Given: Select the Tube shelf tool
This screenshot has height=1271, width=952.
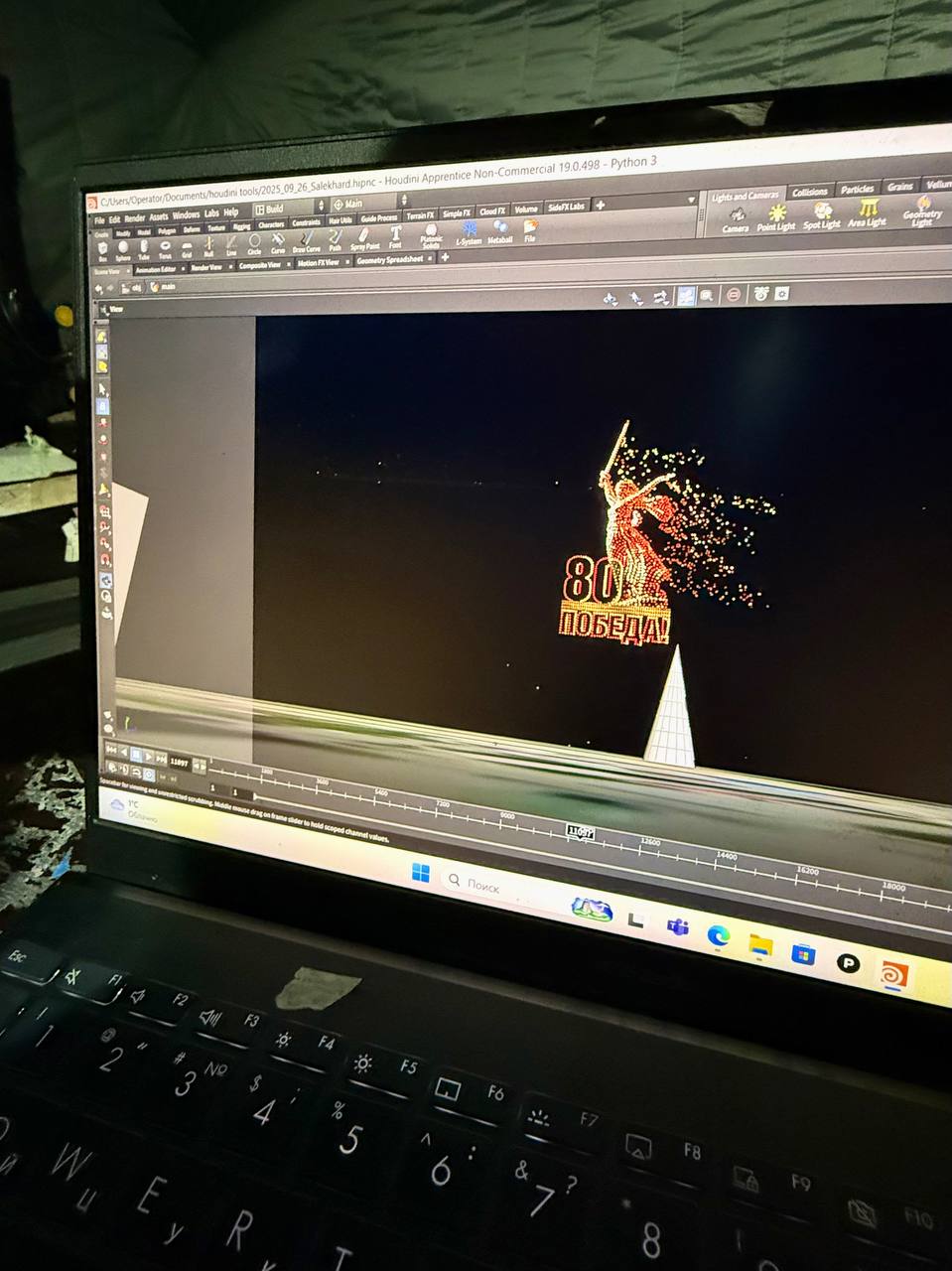Looking at the screenshot, I should [144, 251].
